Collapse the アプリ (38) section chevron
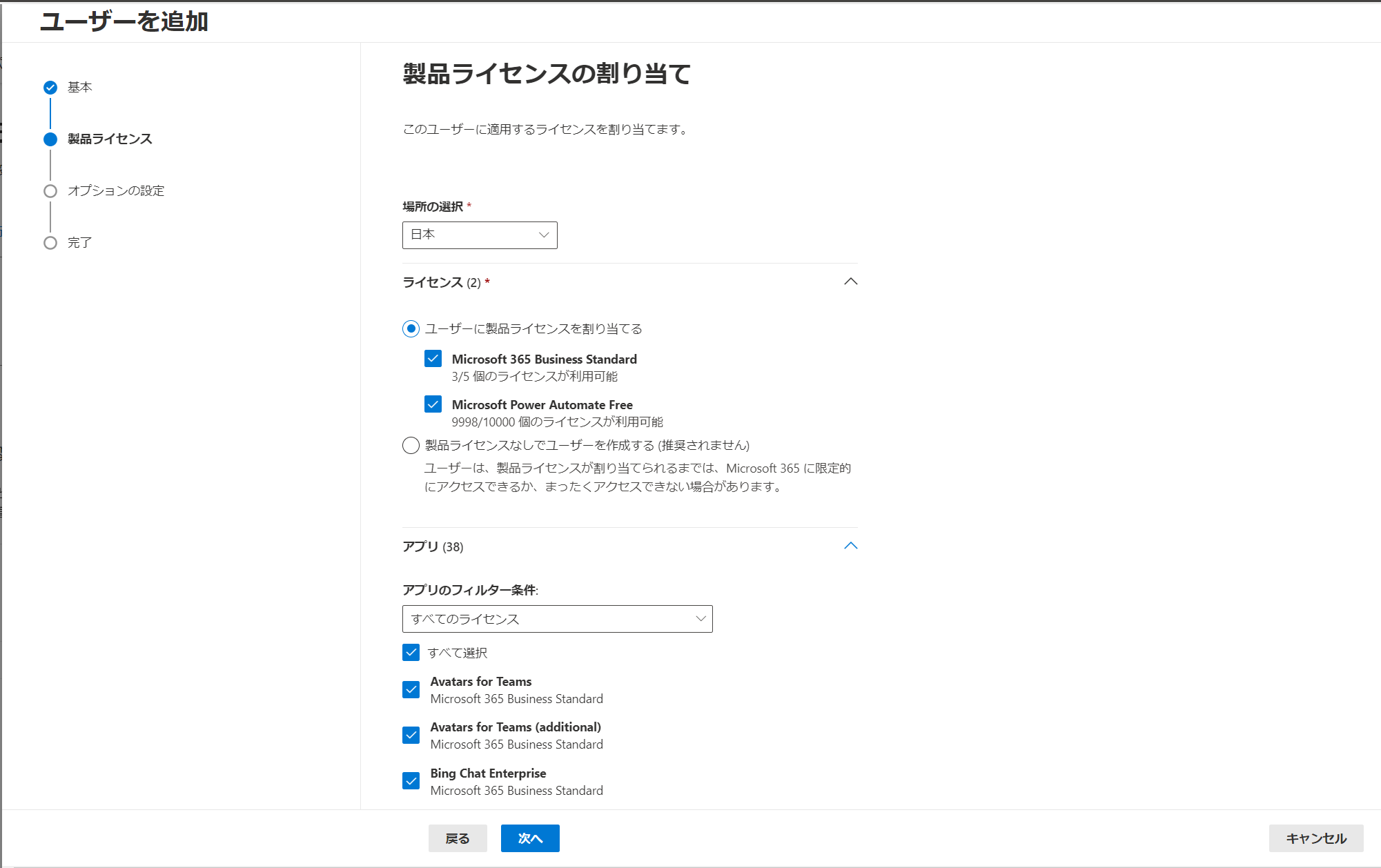This screenshot has width=1381, height=868. (x=850, y=546)
